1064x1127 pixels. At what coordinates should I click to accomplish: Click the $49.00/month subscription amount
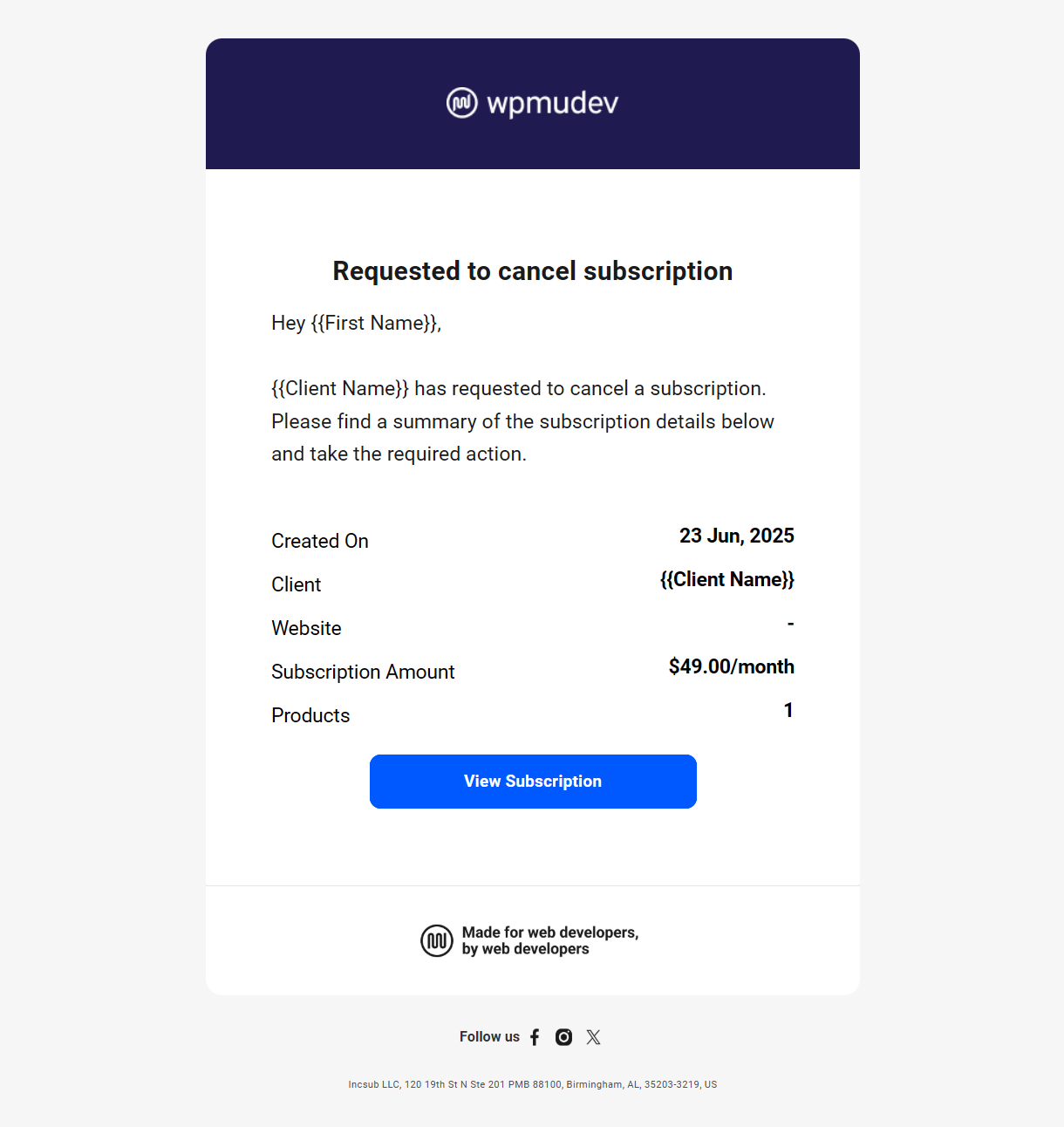tap(731, 666)
